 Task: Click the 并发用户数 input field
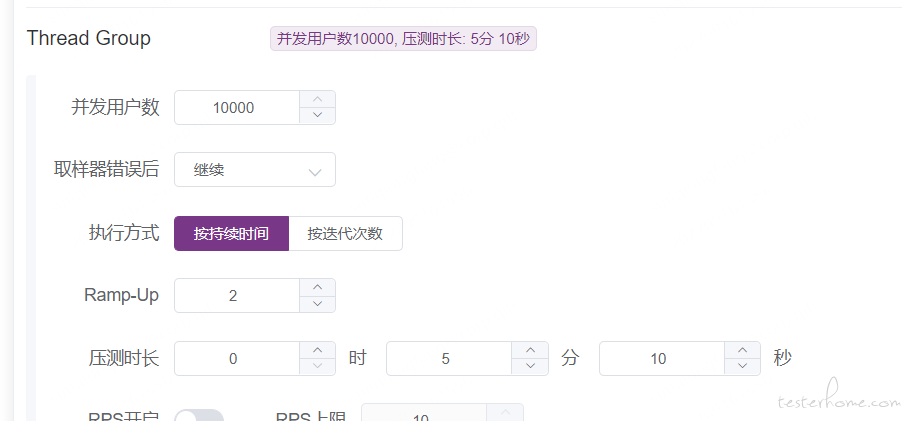[237, 108]
